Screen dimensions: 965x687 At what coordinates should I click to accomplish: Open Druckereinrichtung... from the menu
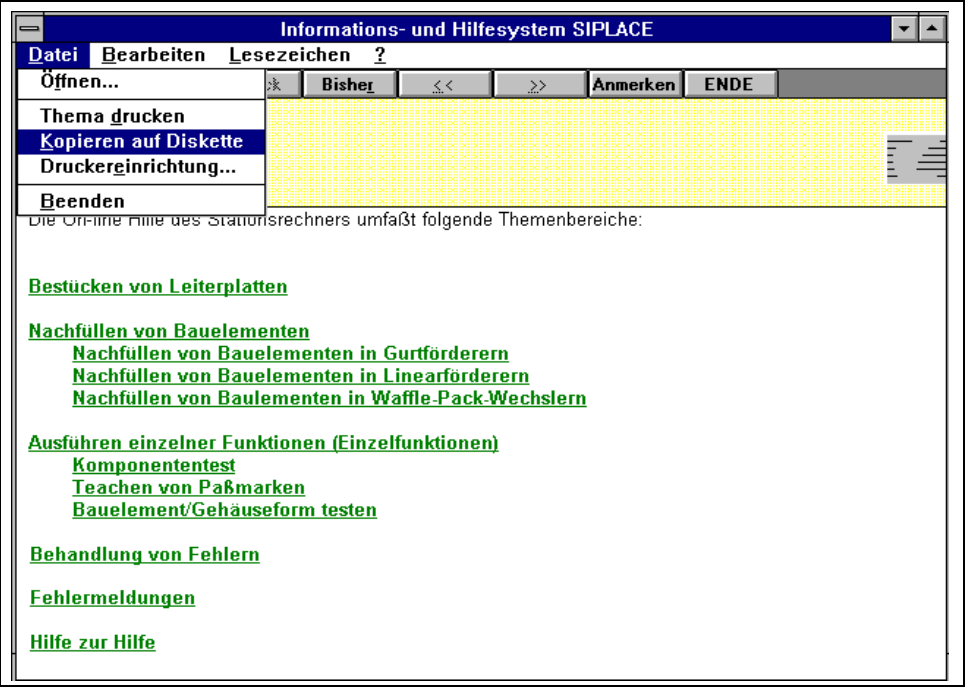click(x=138, y=166)
